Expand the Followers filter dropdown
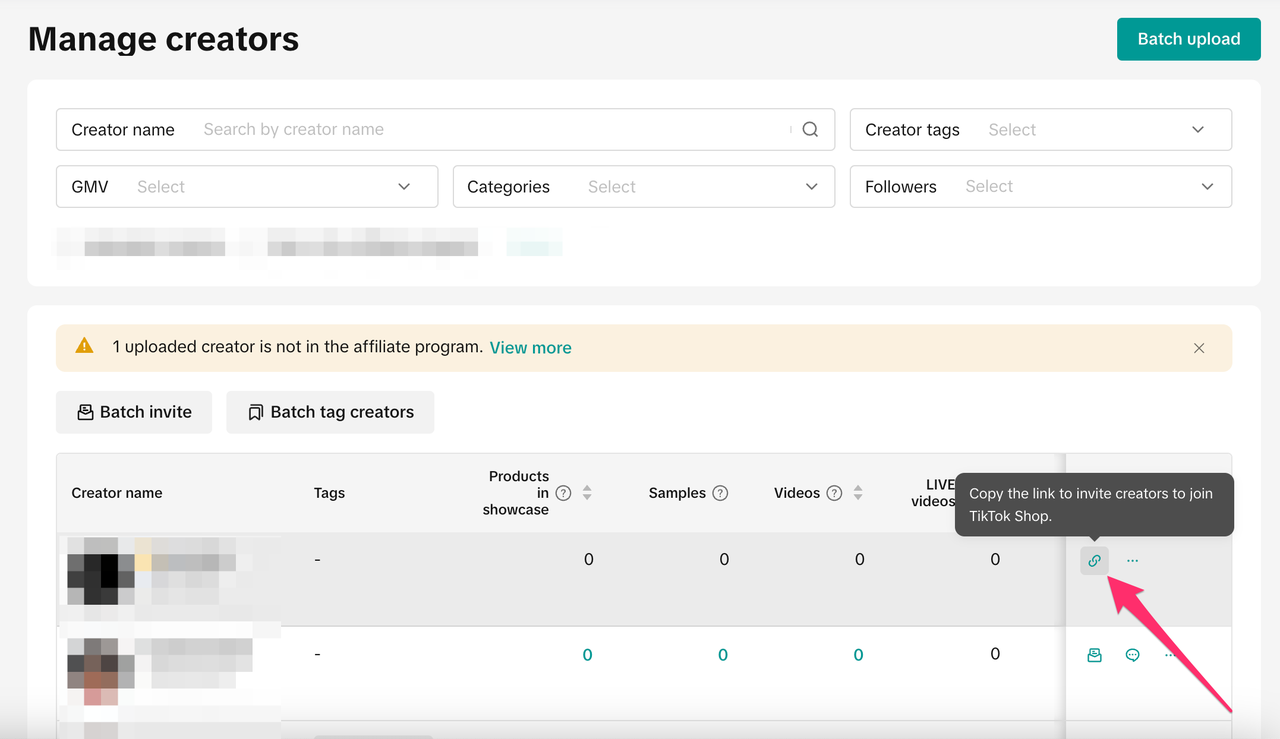1280x739 pixels. (1040, 187)
